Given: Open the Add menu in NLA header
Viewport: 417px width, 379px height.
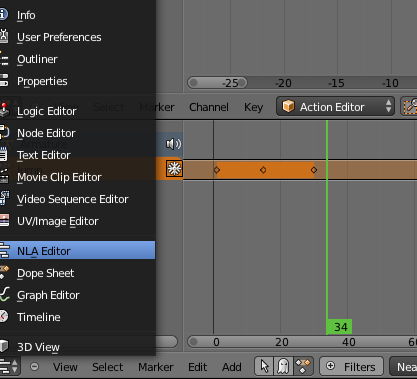Looking at the screenshot, I should (232, 367).
